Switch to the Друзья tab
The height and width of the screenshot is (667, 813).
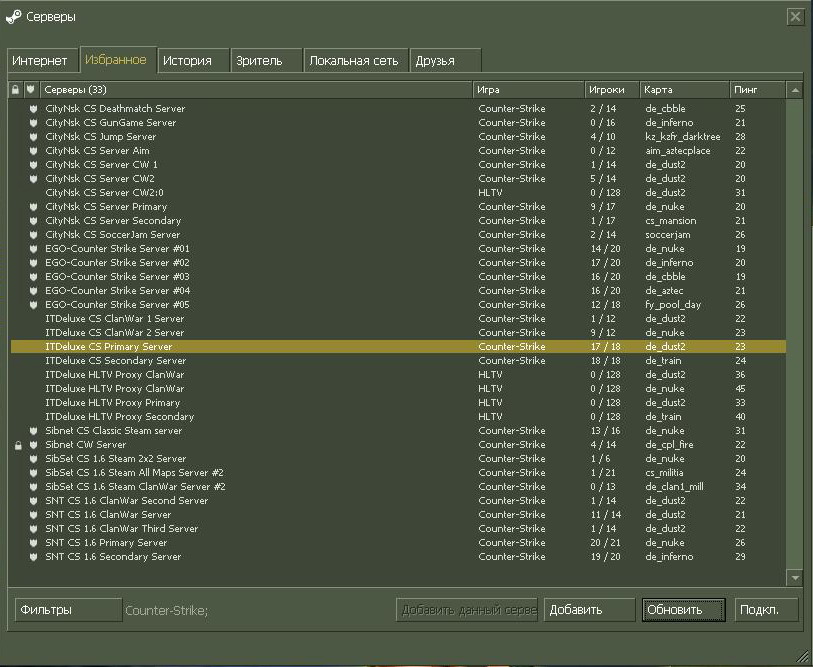tap(445, 61)
